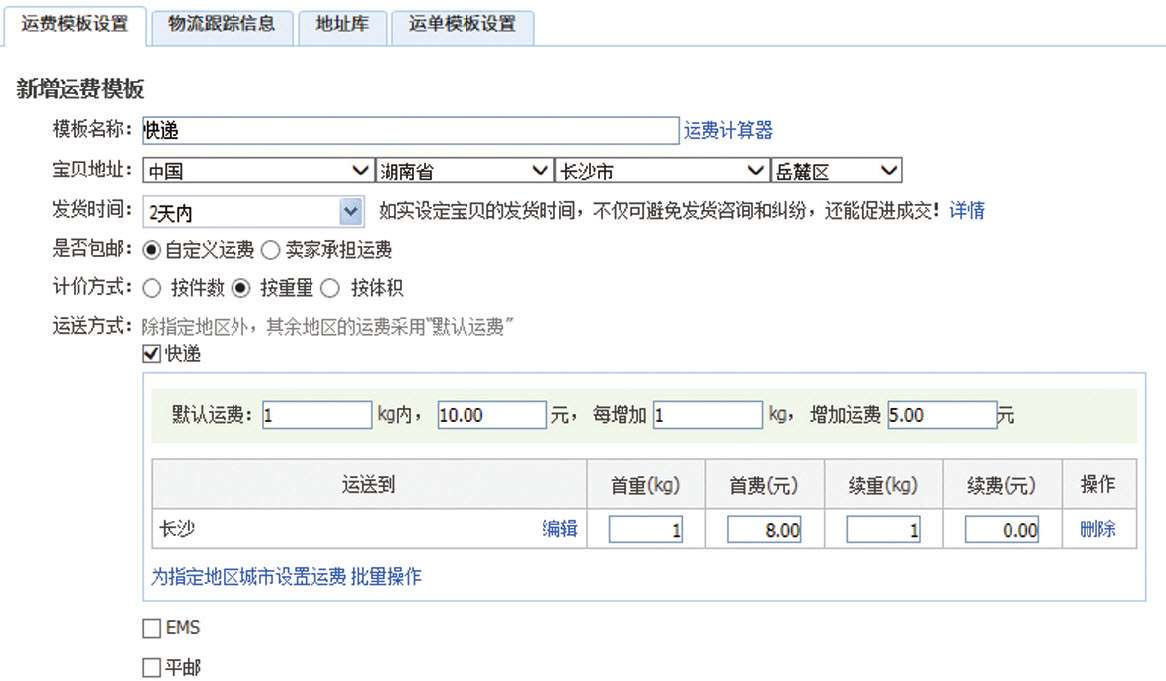Open the 物流跟踪信息 tab
Screen dimensions: 1166x681
(x=222, y=26)
